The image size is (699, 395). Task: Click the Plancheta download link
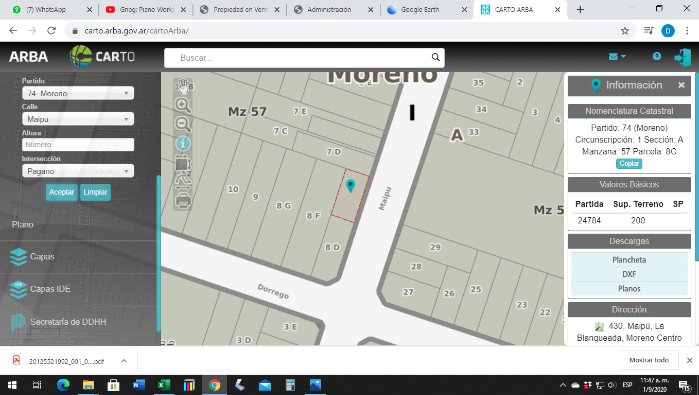629,260
